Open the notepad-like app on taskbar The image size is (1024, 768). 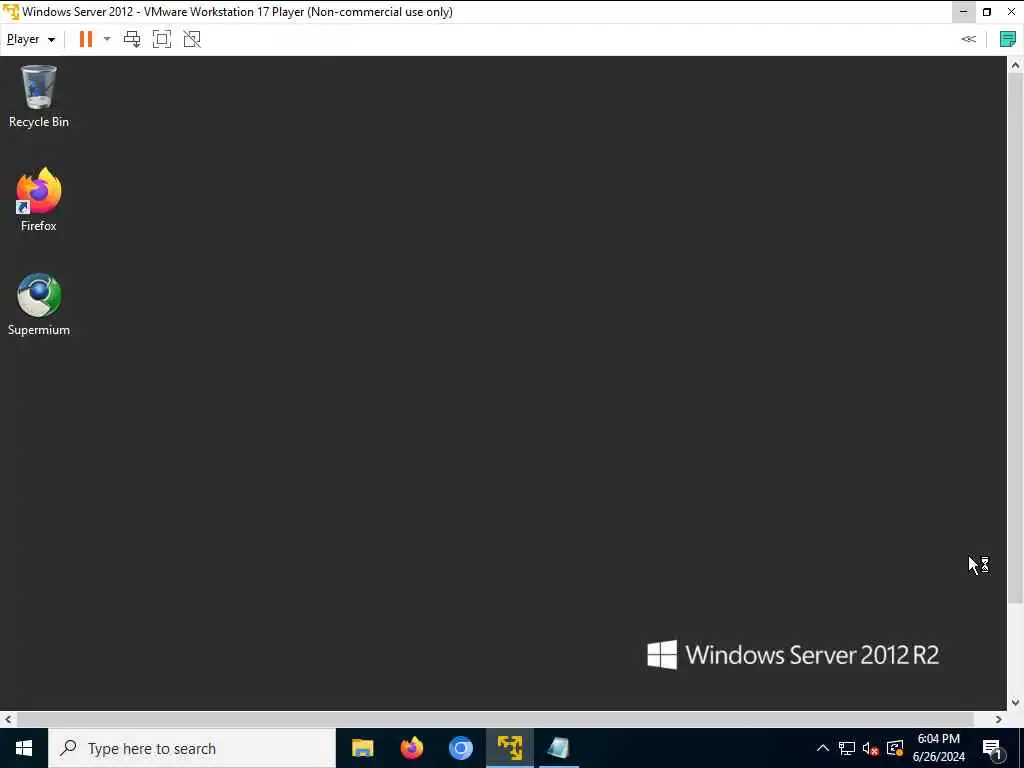click(x=558, y=748)
